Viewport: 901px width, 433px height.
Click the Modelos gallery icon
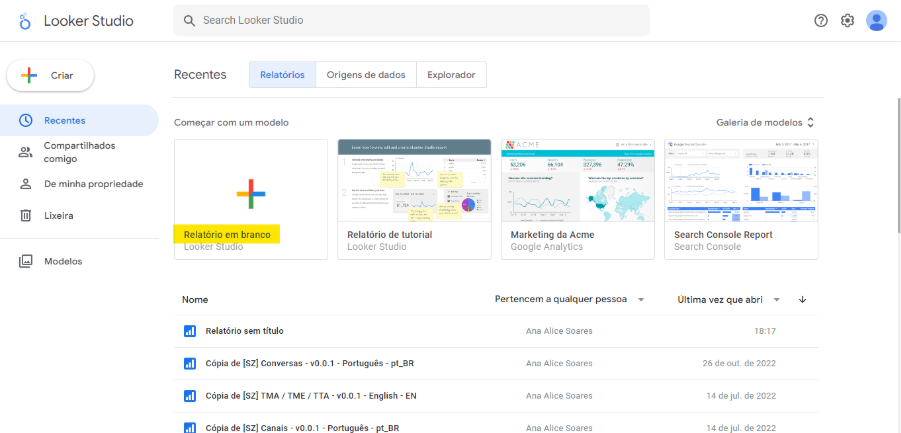(x=25, y=261)
